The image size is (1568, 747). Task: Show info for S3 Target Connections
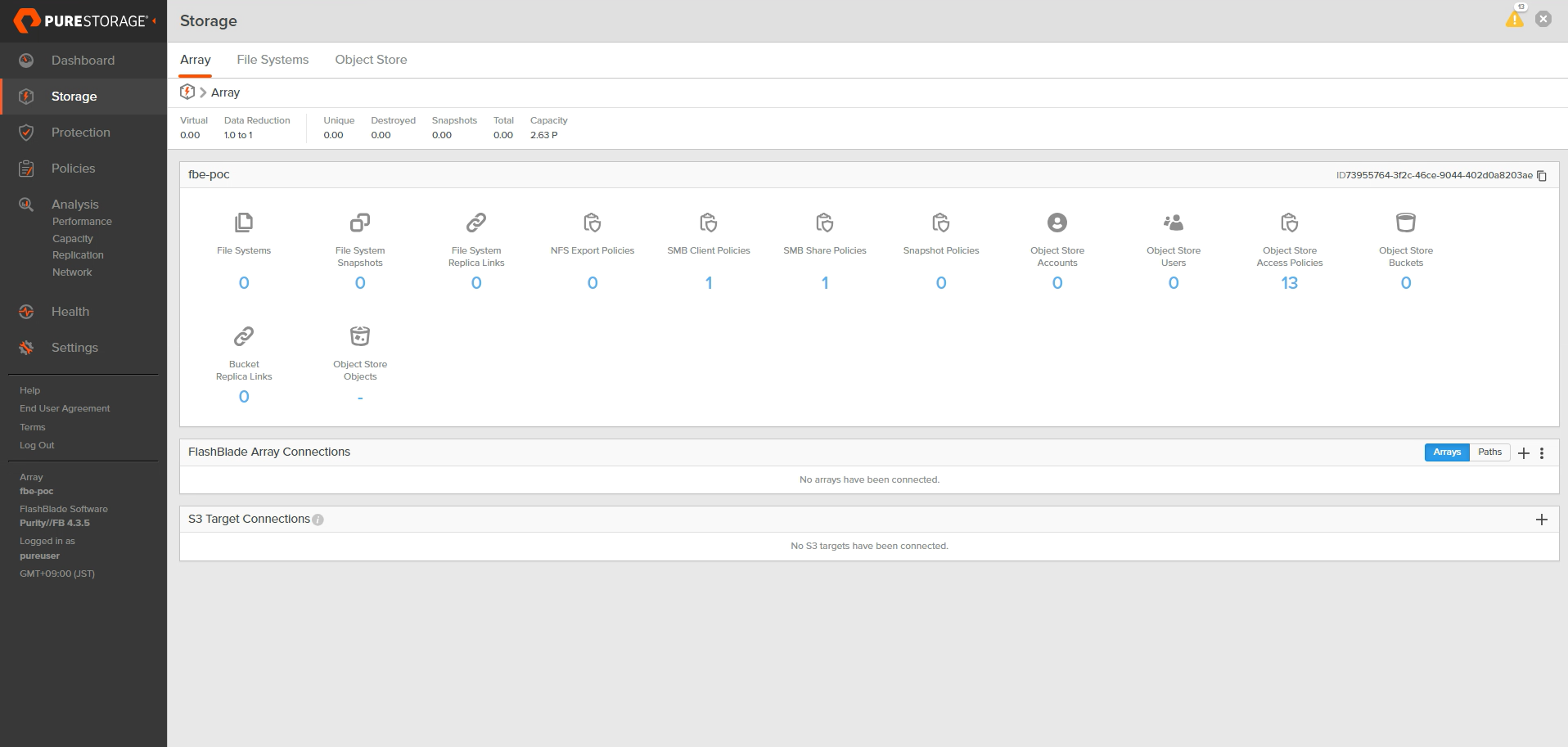(x=318, y=520)
